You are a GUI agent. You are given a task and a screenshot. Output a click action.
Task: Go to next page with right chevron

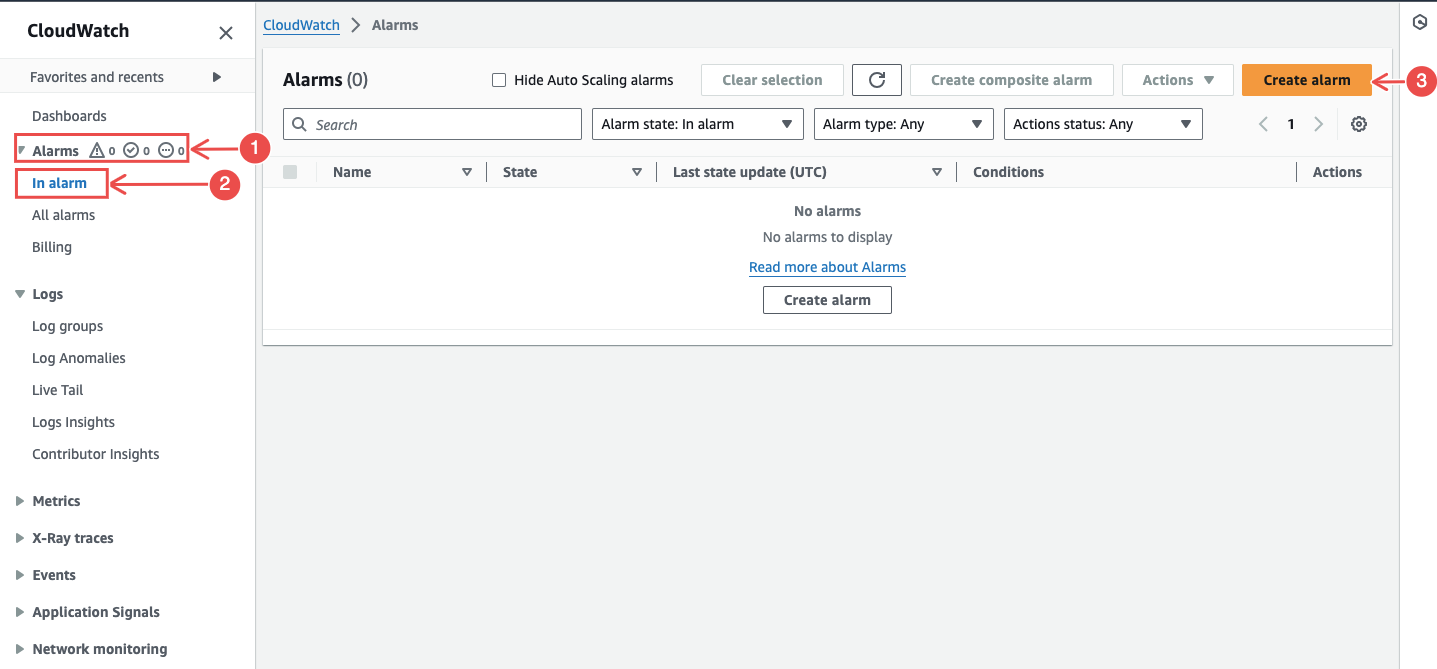1318,123
